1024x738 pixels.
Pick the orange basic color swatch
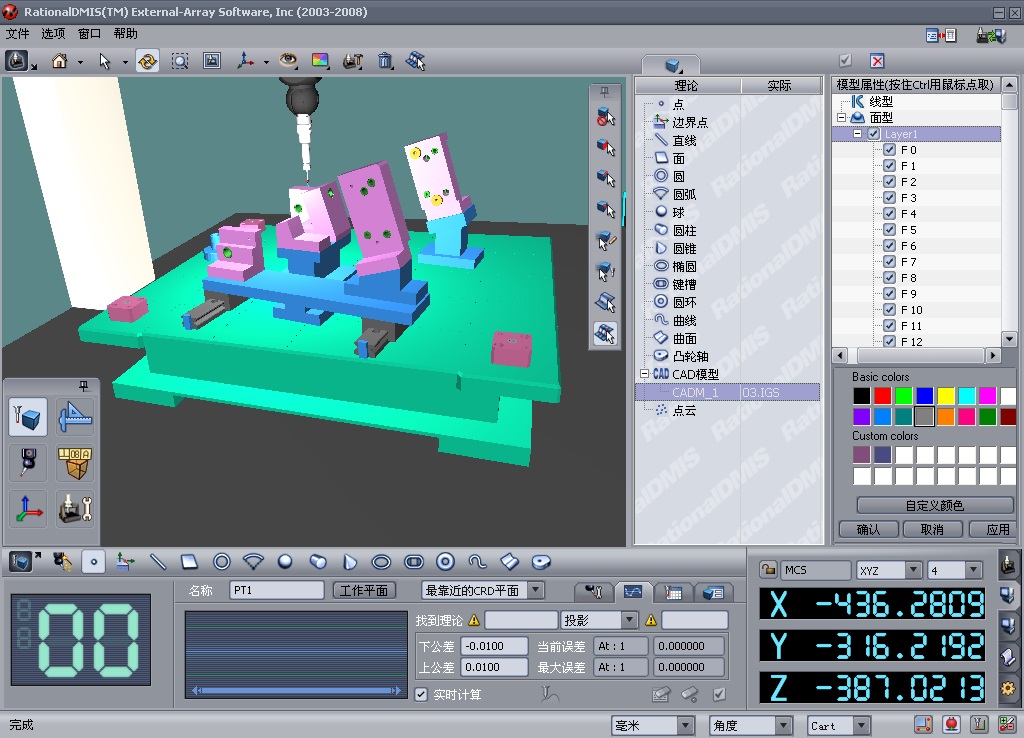point(946,416)
